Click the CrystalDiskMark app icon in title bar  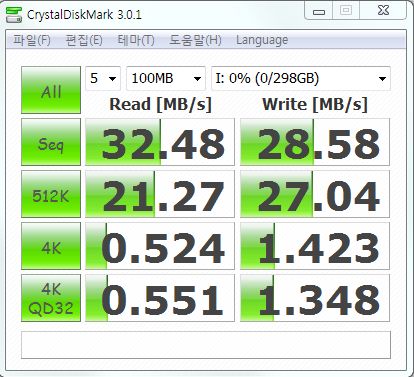coord(14,15)
